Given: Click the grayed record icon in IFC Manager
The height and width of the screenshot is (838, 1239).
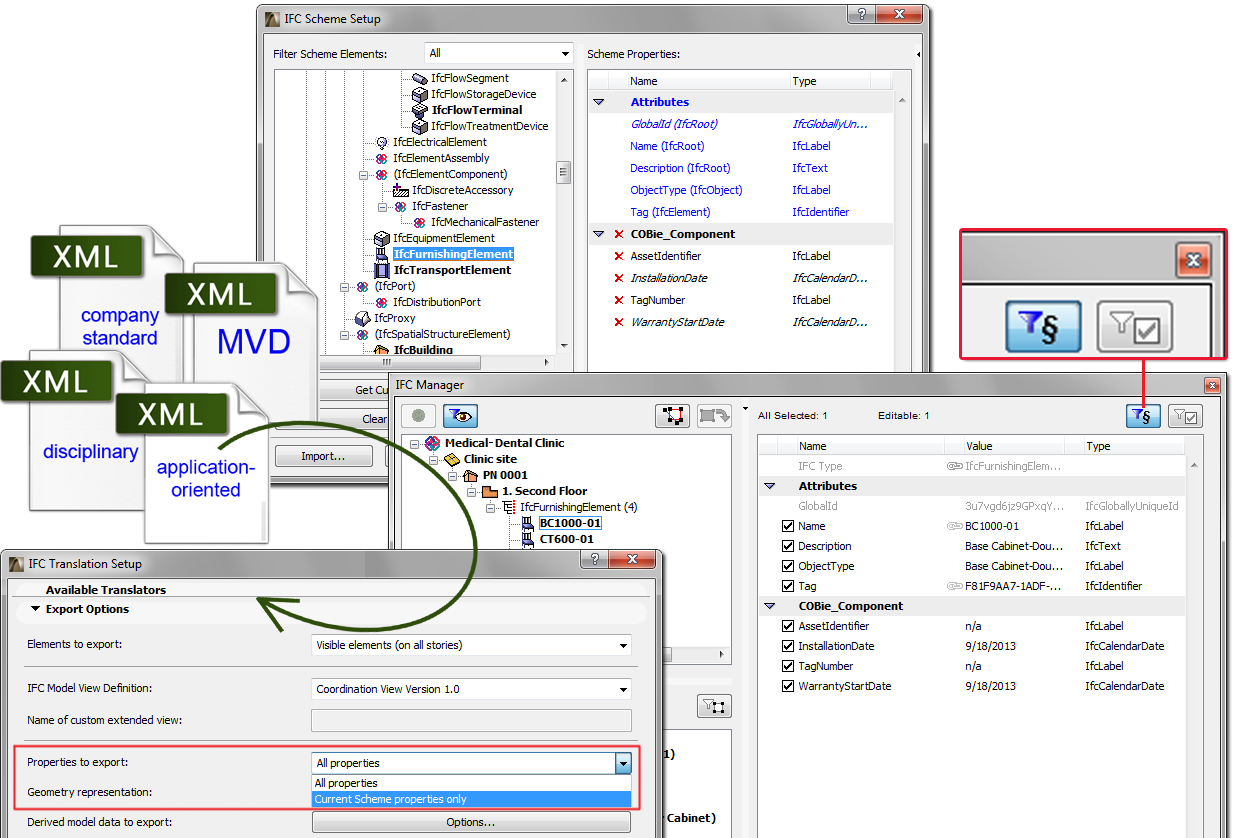Looking at the screenshot, I should click(x=417, y=416).
